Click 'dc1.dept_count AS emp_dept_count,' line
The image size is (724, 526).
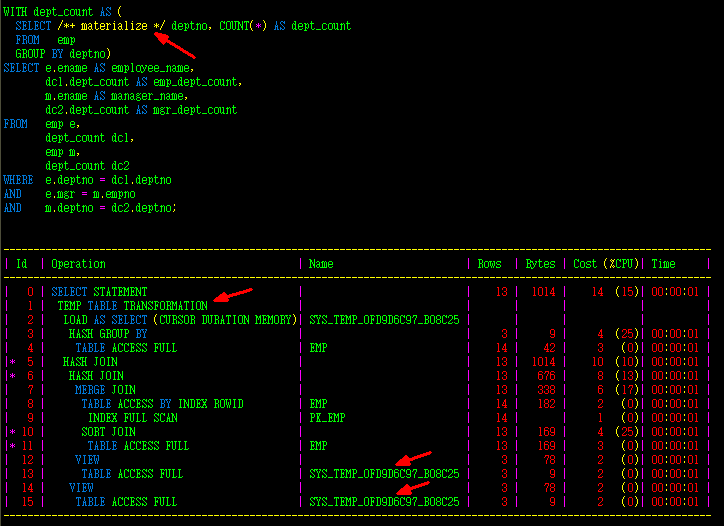(144, 82)
